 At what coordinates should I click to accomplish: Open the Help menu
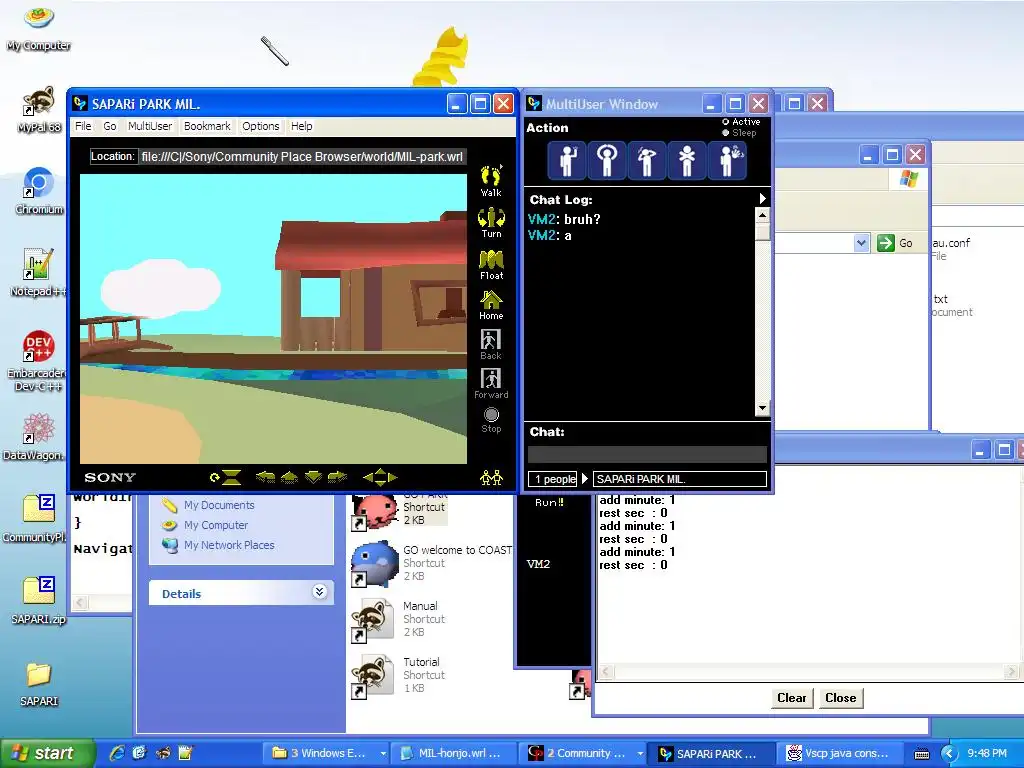pos(301,126)
